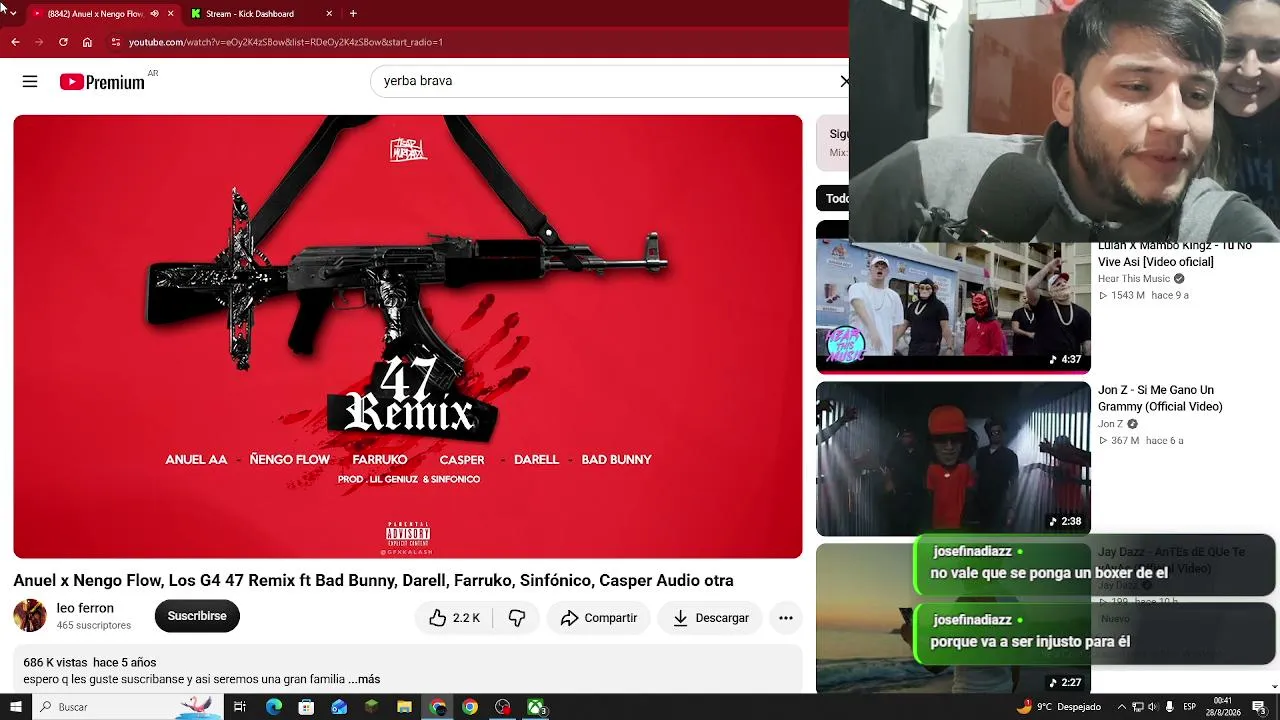This screenshot has height=720, width=1280.
Task: Click the Windows taskbar Buscar search box
Action: tap(130, 707)
